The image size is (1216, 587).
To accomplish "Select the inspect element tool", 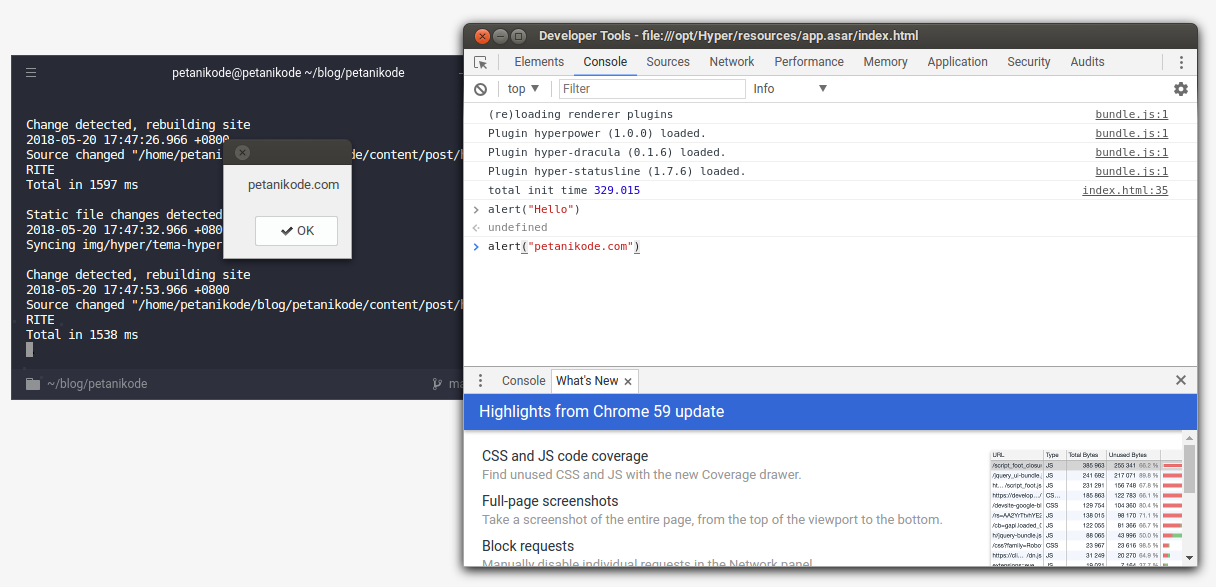I will coord(481,61).
